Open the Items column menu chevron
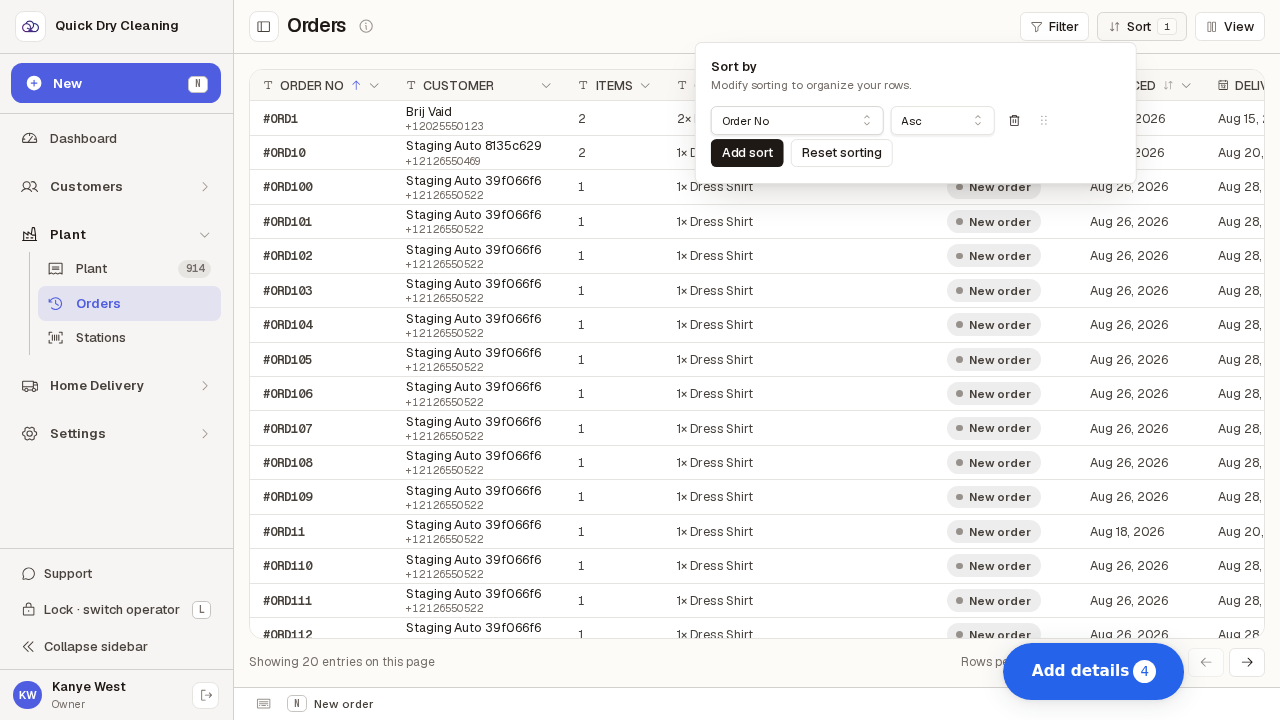 click(x=645, y=86)
